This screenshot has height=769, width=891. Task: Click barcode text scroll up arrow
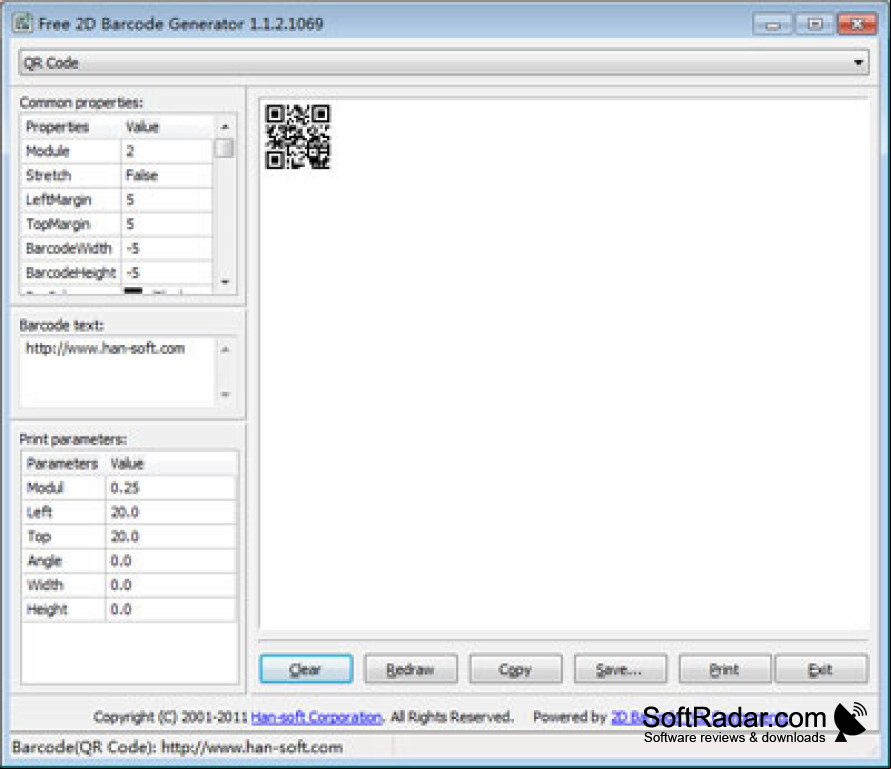225,350
